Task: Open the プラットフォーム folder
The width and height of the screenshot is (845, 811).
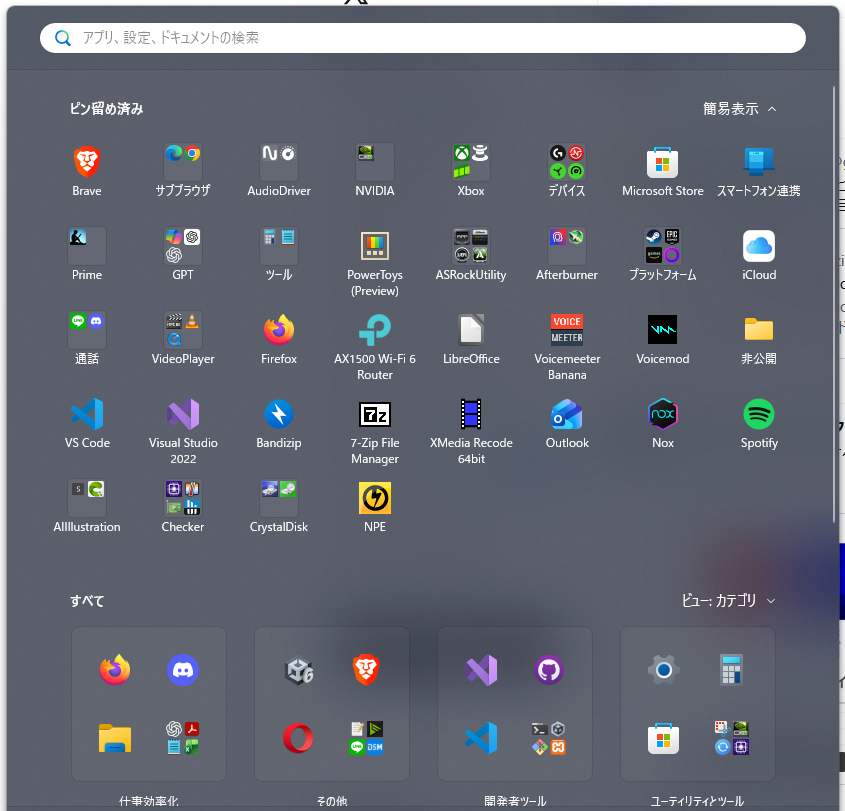Action: point(662,246)
